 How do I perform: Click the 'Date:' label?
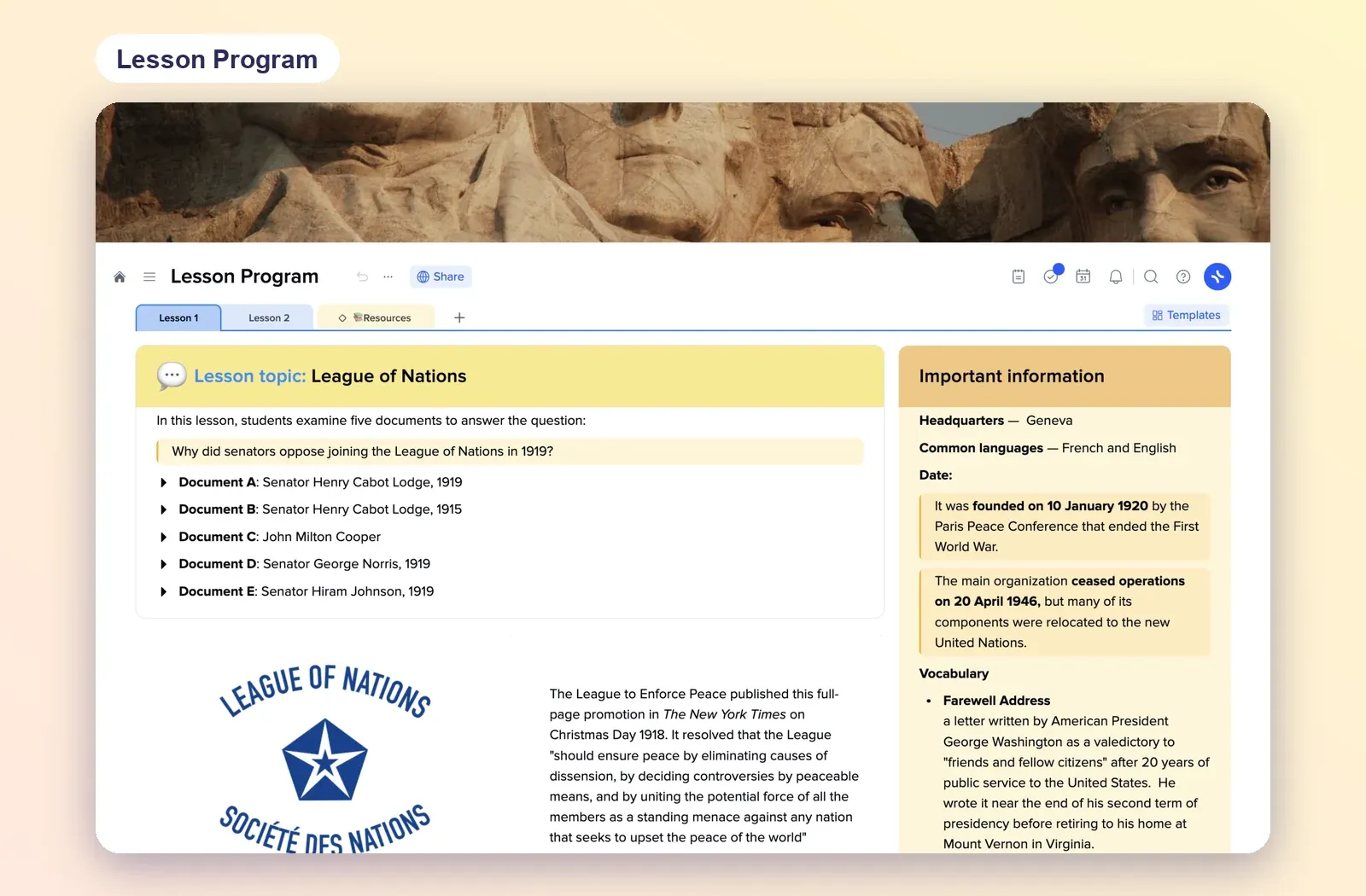point(936,475)
